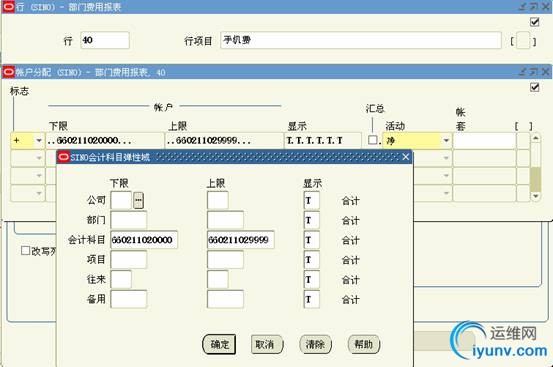Click the 部门 下限 input field
The width and height of the screenshot is (553, 367).
coord(129,220)
